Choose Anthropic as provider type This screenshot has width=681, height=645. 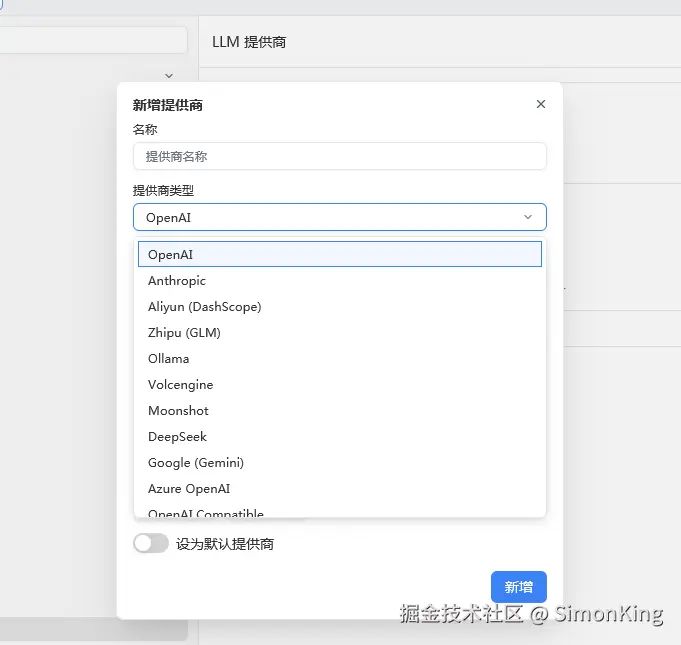[x=340, y=281]
